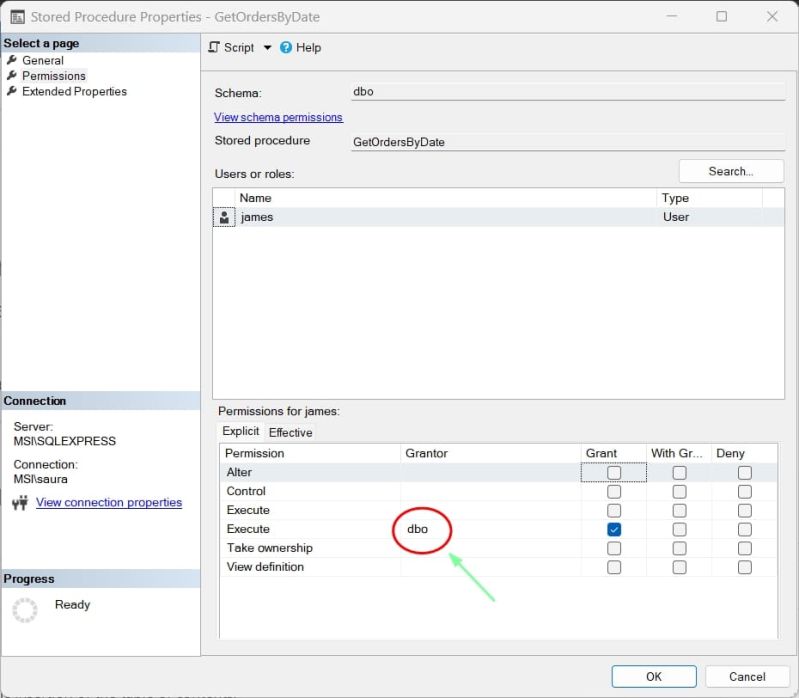Check With Grant for Control permission
The height and width of the screenshot is (698, 799).
pos(679,492)
